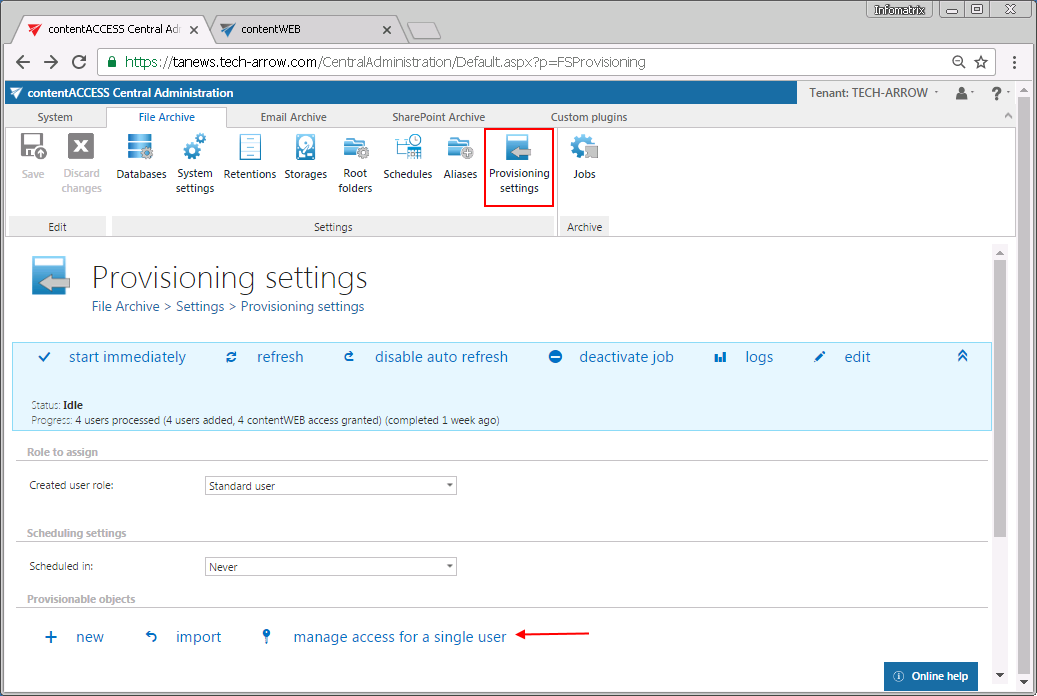Open the Scheduled in dropdown
Viewport: 1037px width, 696px height.
[330, 567]
